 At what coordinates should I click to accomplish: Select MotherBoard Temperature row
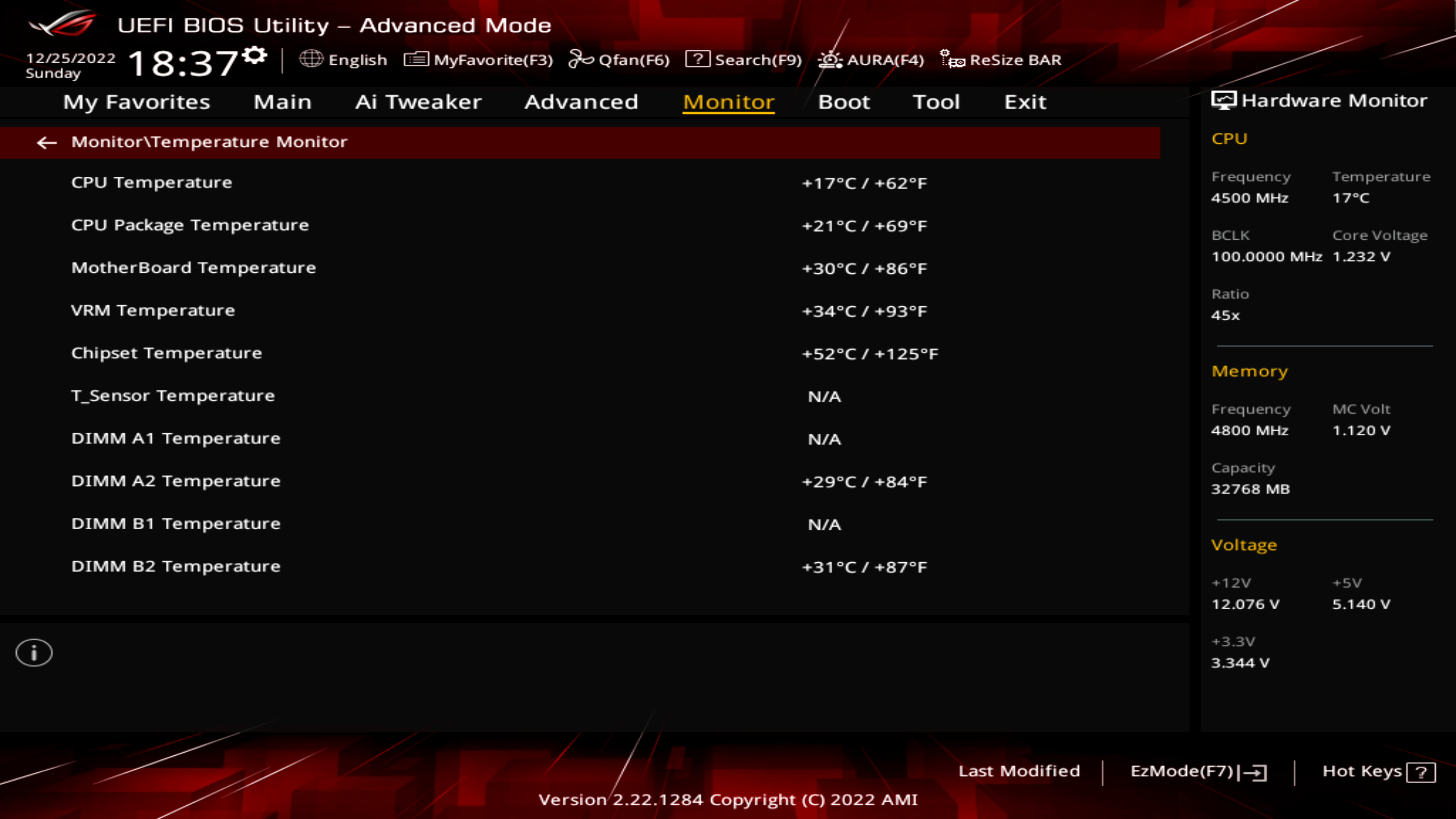click(580, 268)
